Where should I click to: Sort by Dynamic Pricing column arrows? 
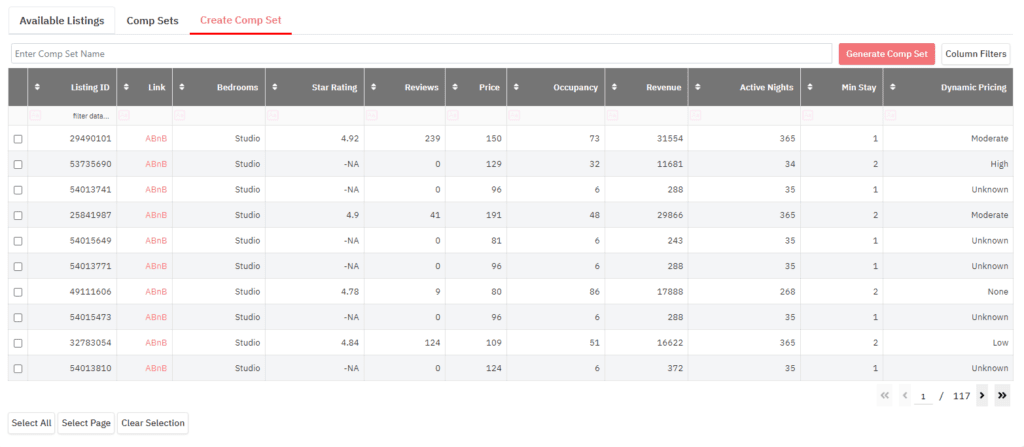tap(893, 88)
